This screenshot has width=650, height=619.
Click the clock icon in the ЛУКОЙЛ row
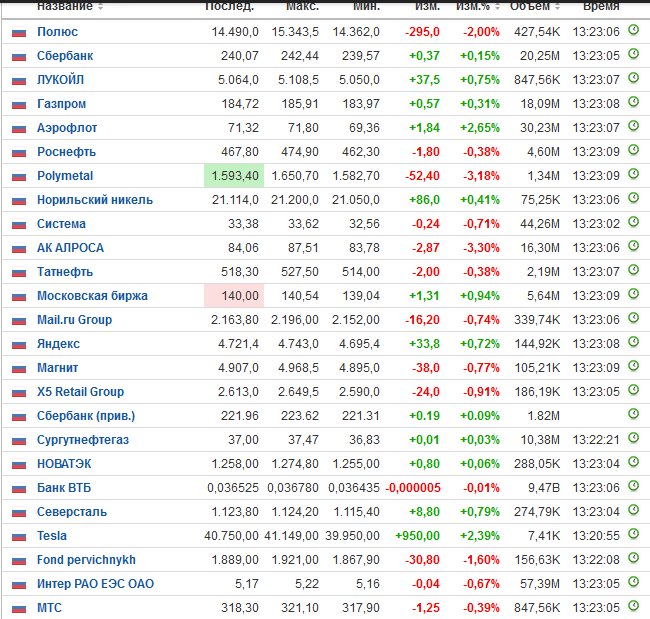click(x=633, y=78)
